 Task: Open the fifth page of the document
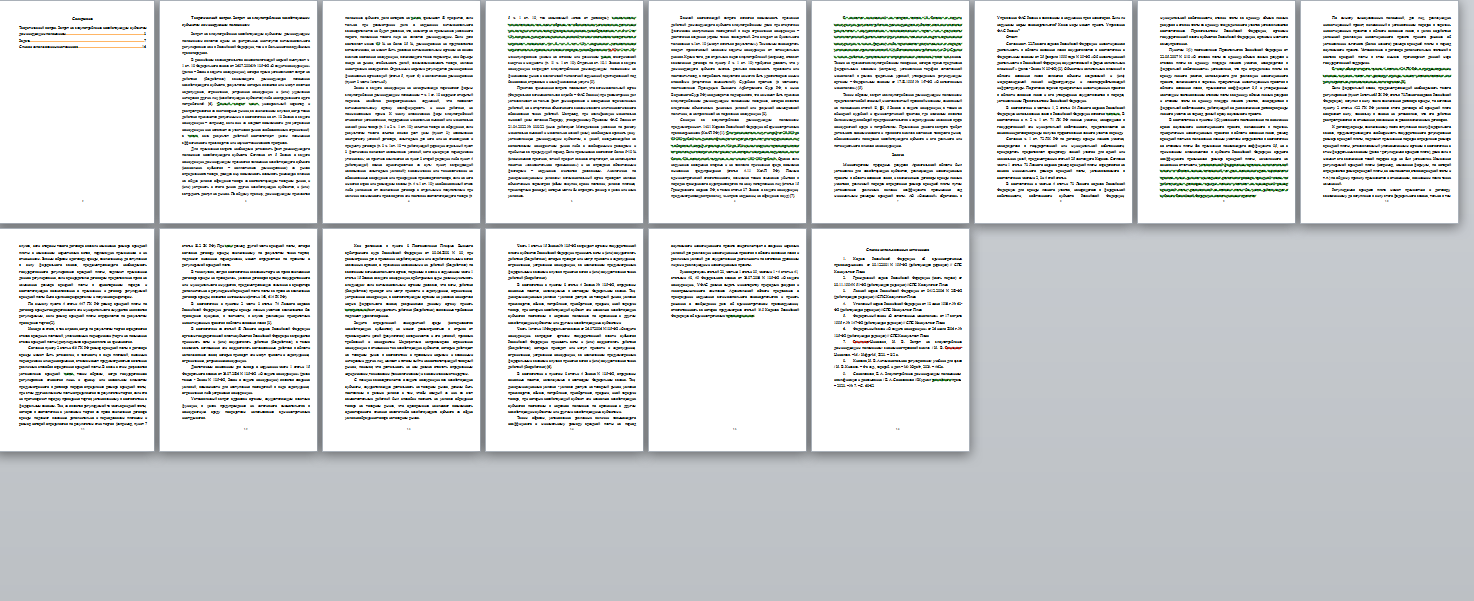coord(726,111)
